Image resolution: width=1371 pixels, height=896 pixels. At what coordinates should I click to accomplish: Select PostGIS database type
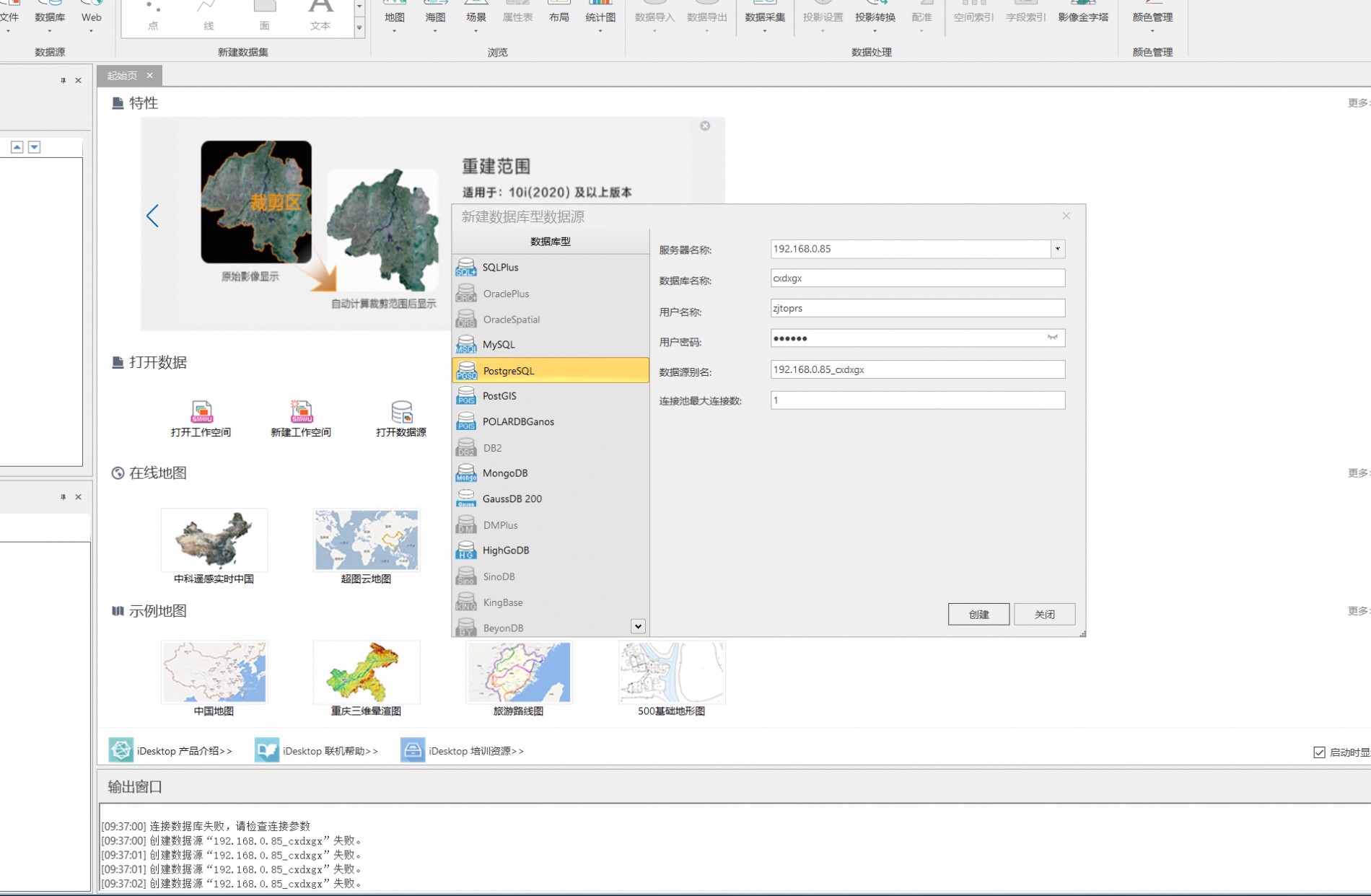(x=551, y=396)
